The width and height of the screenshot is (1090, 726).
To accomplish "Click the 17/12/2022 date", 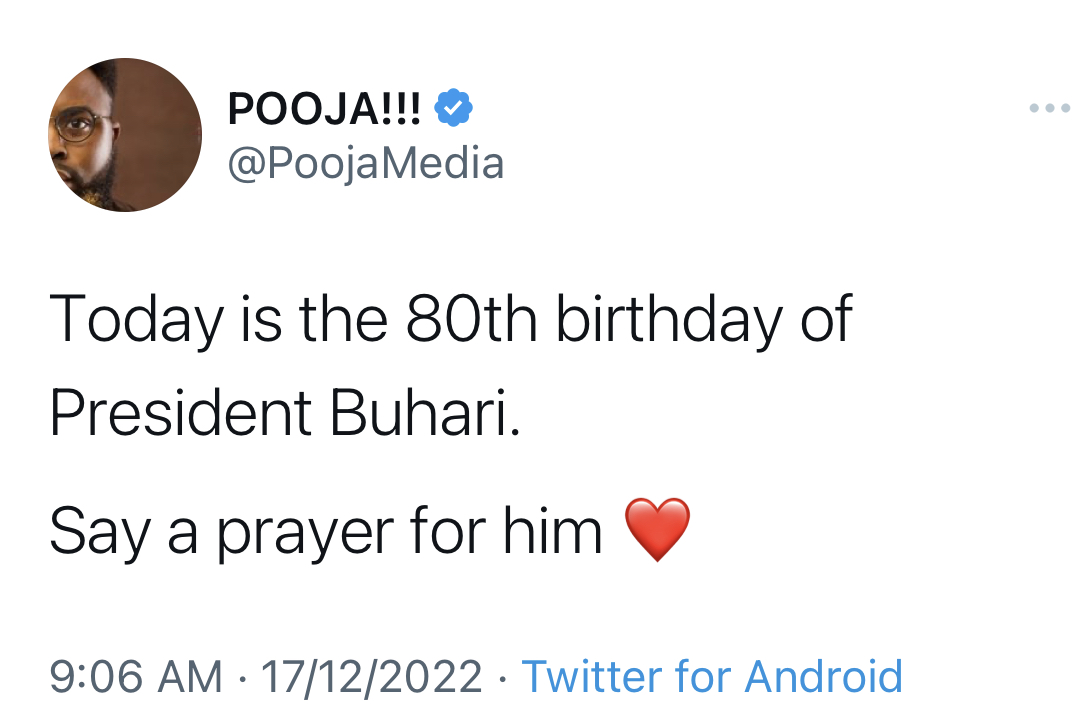I will (371, 677).
